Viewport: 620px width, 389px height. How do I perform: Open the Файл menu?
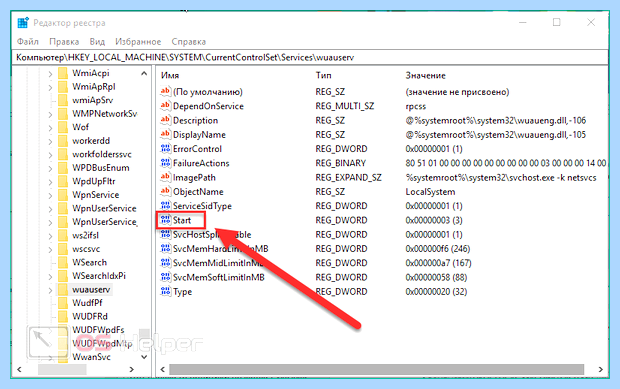[x=28, y=42]
